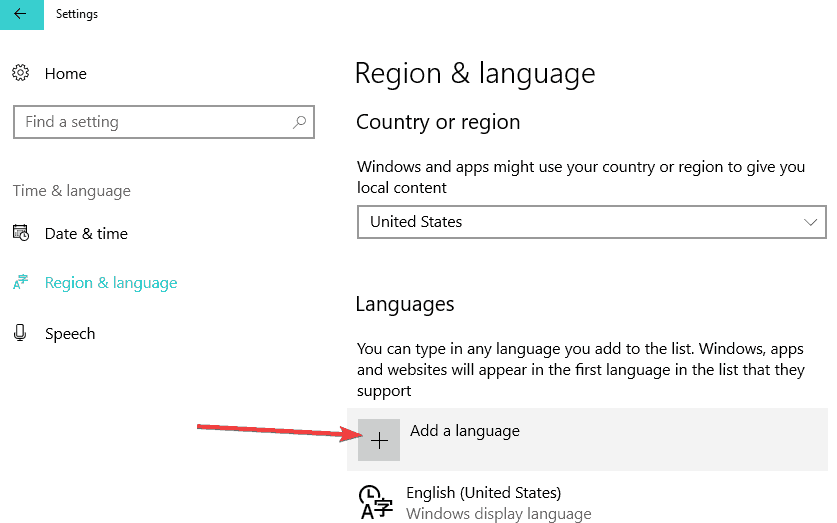Open the Home settings link
Image resolution: width=837 pixels, height=523 pixels.
tap(66, 74)
